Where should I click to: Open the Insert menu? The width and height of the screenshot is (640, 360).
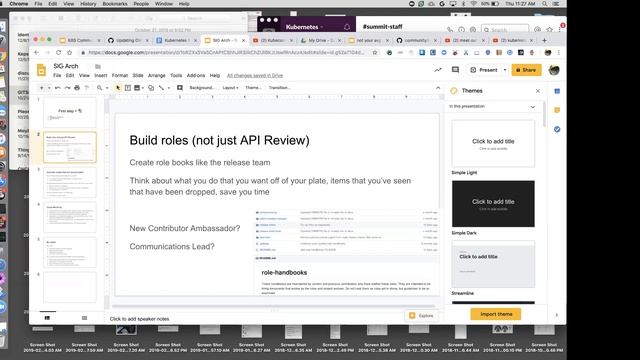click(101, 76)
